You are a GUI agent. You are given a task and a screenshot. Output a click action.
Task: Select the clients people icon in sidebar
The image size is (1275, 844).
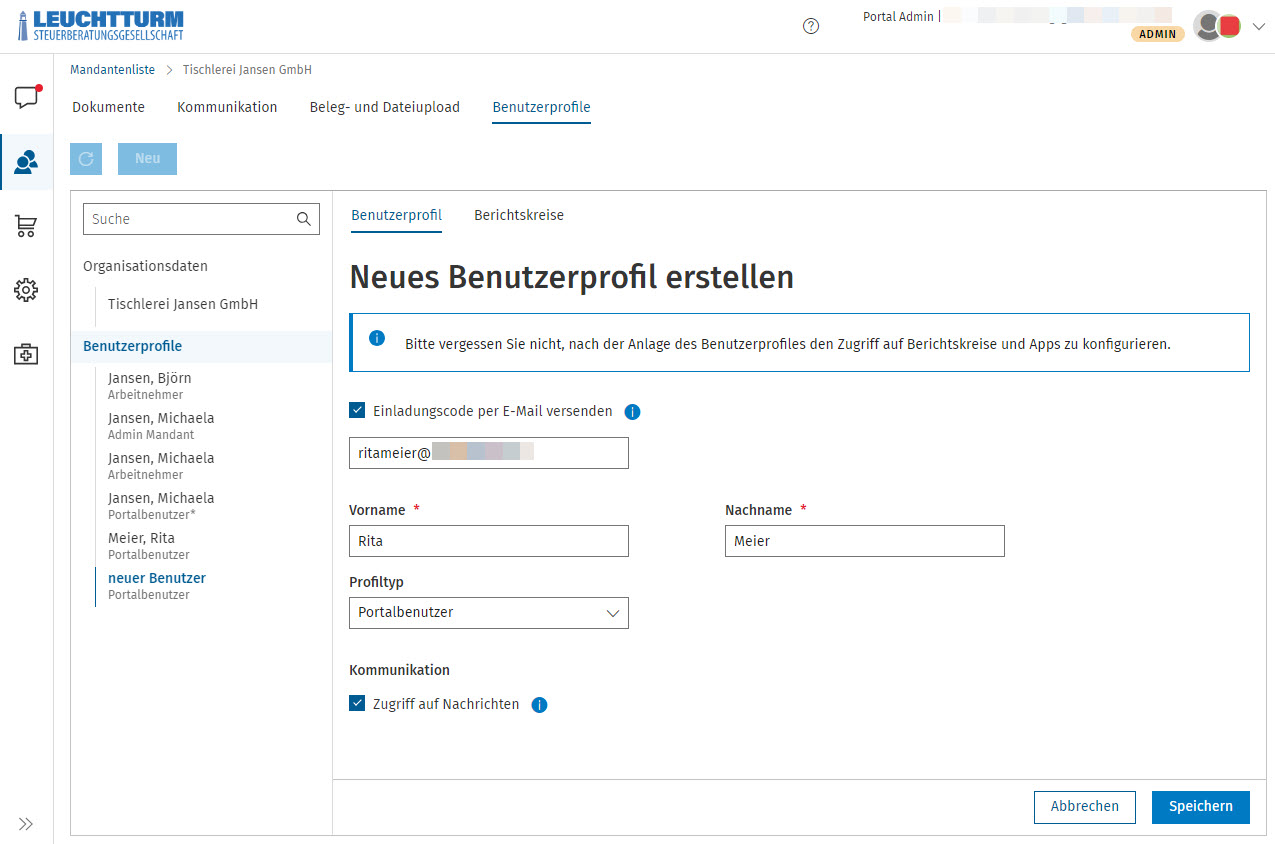(x=26, y=162)
